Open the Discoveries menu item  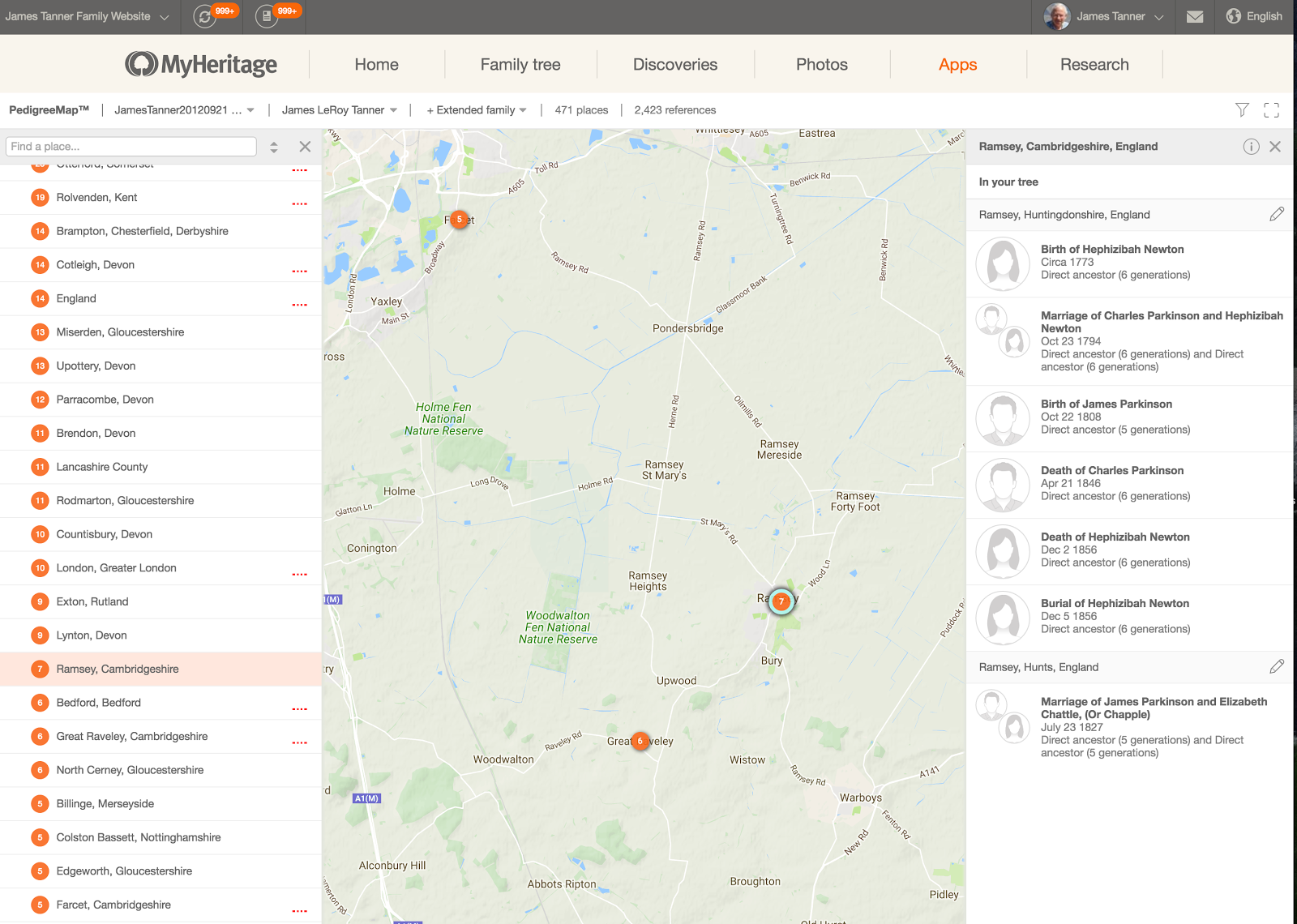(x=675, y=64)
